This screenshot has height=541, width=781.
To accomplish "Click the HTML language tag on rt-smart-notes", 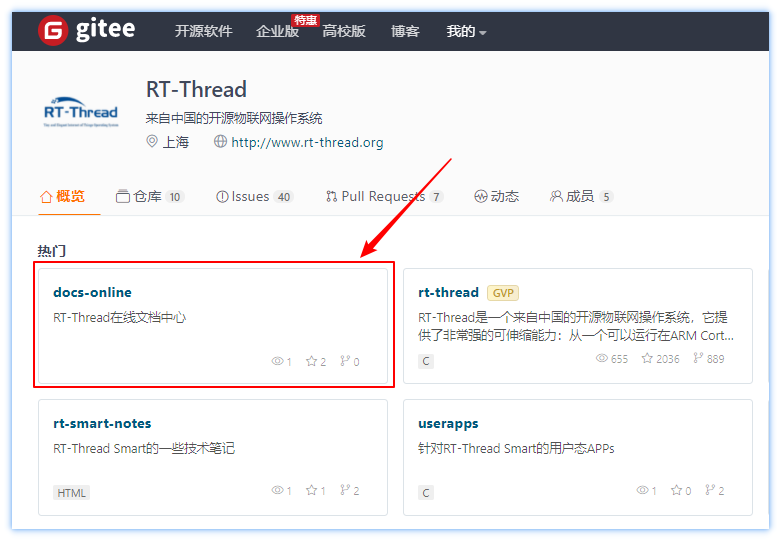I will tap(71, 493).
